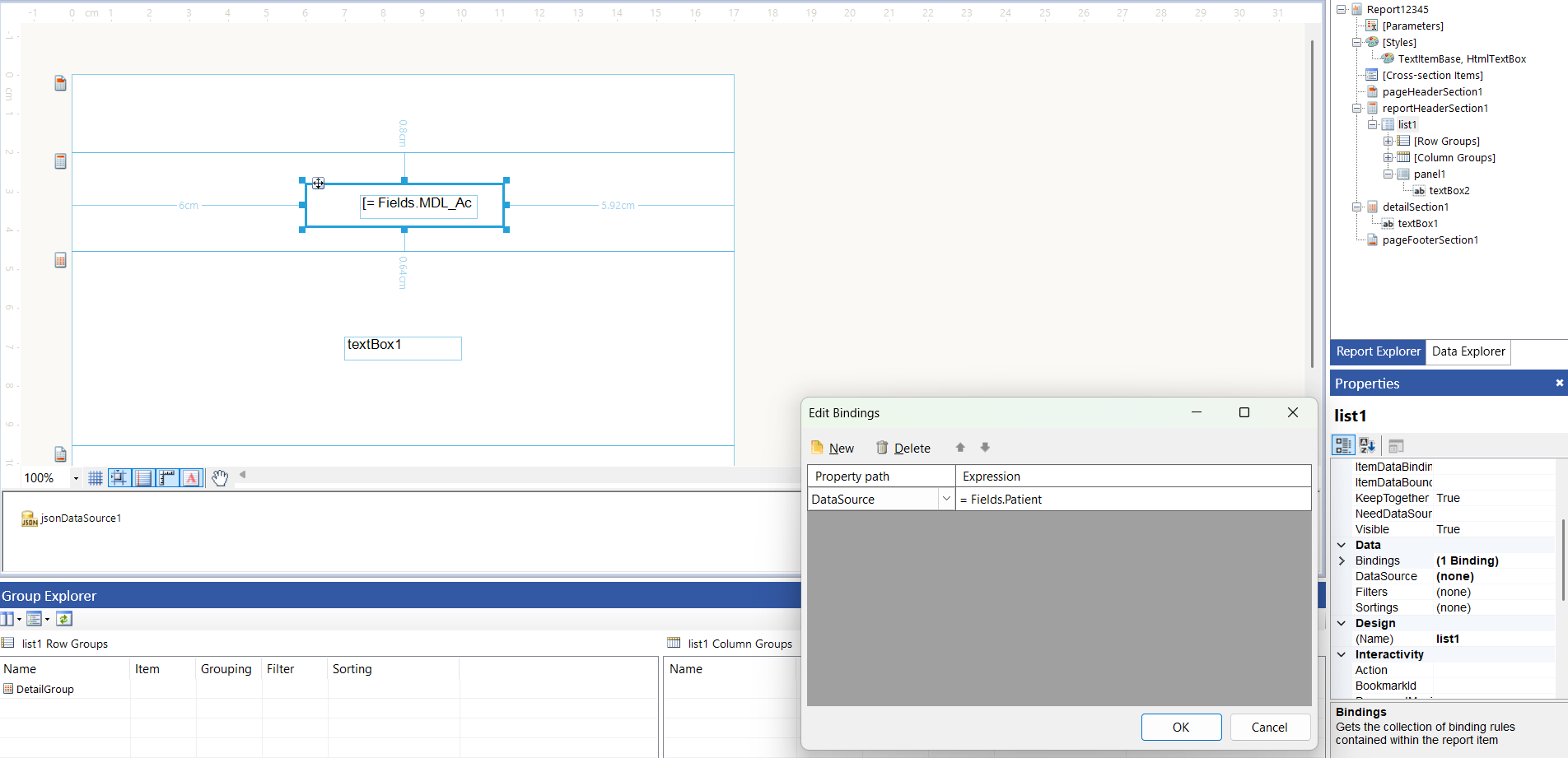Collapse the reportHeaderSection1 tree node
The width and height of the screenshot is (1568, 758).
click(1356, 108)
